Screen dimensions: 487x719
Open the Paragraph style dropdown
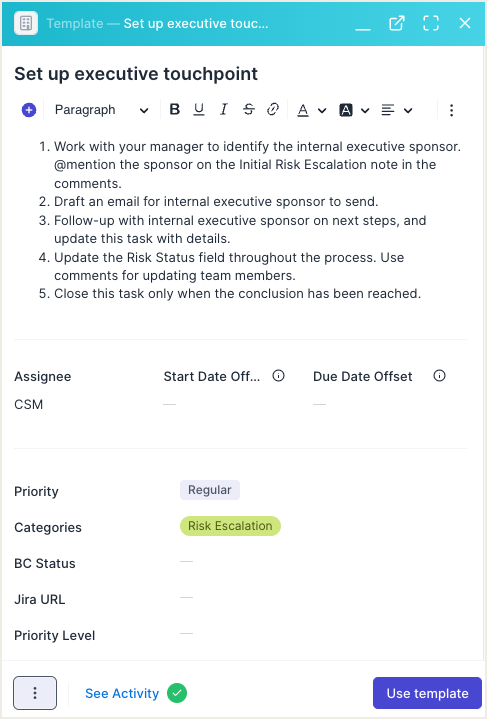[x=101, y=110]
